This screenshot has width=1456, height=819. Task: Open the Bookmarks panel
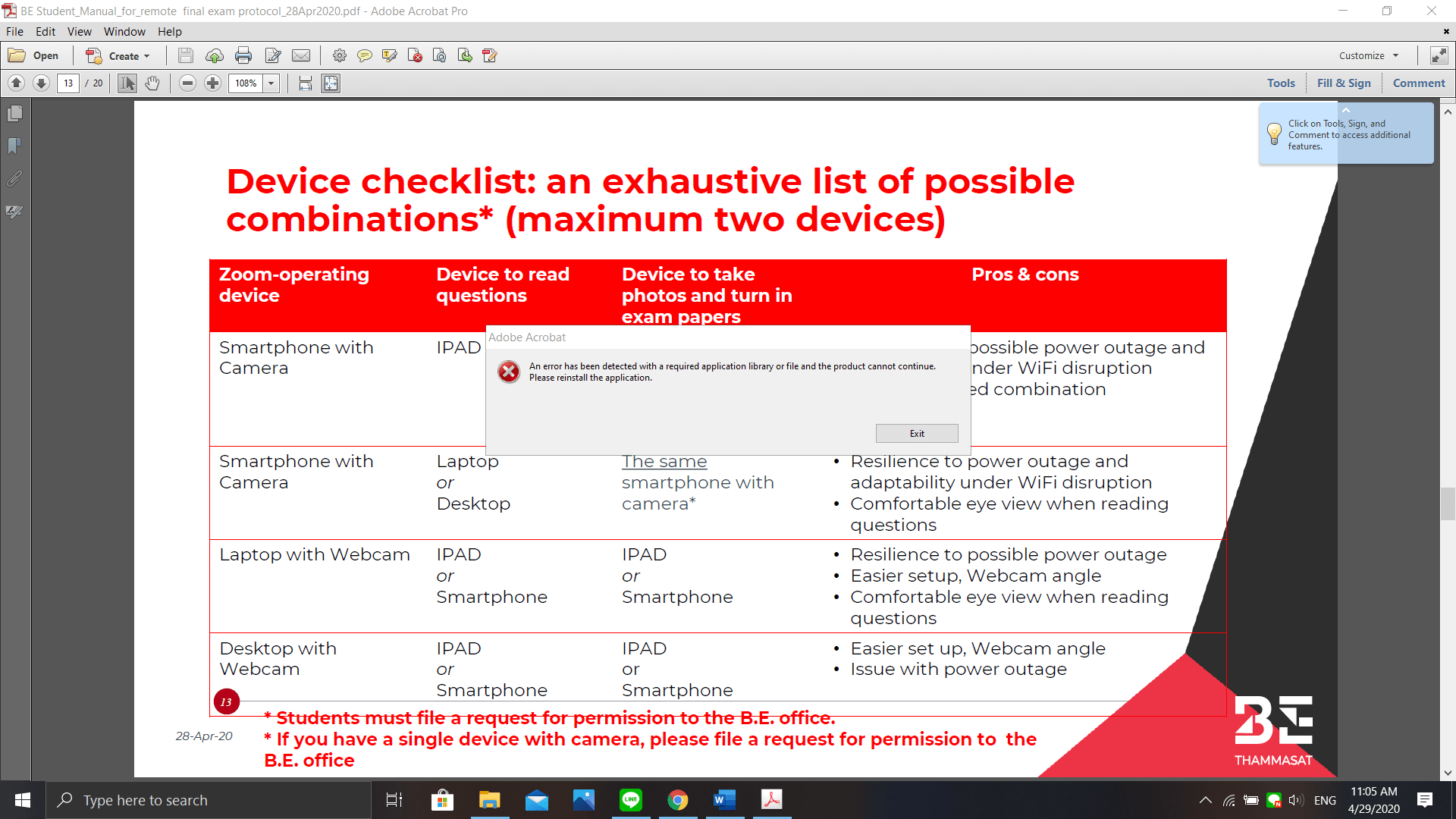click(14, 146)
